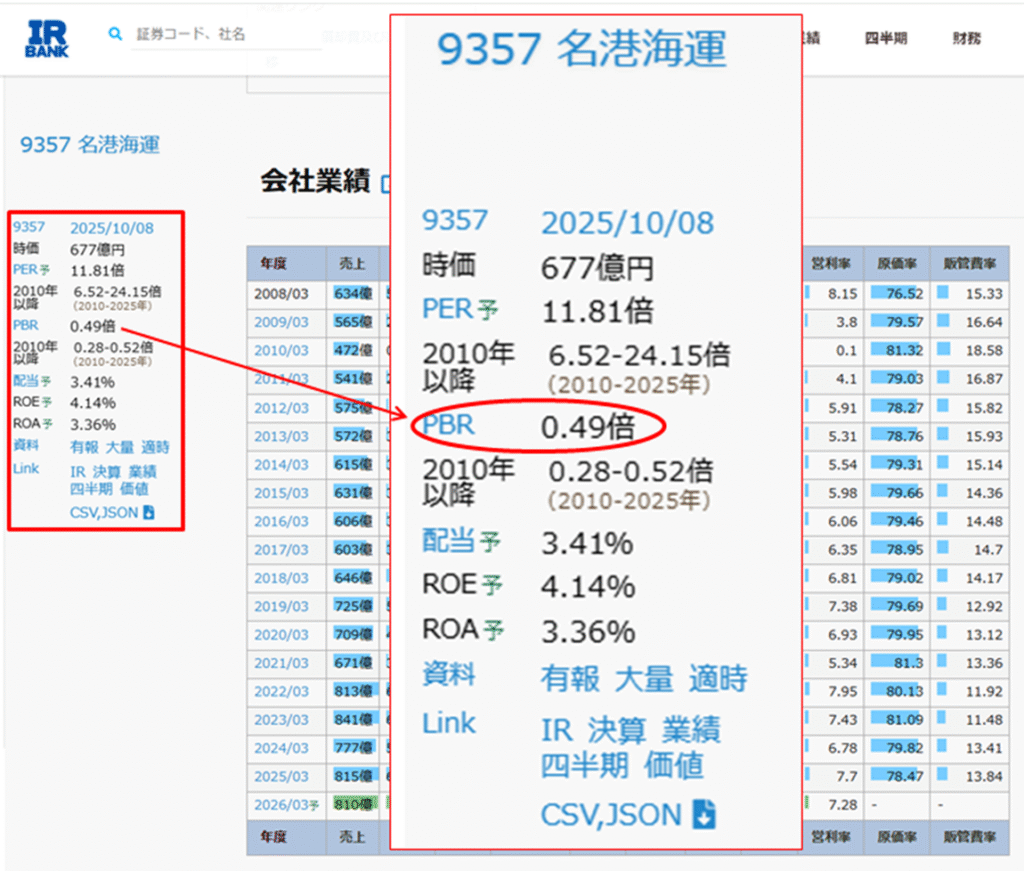Click the icon next to 会社業績 heading
Image resolution: width=1024 pixels, height=871 pixels.
pos(384,183)
